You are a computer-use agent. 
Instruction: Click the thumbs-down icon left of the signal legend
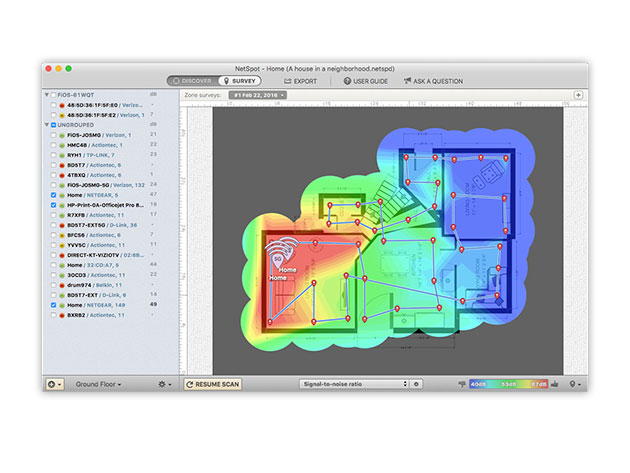tap(461, 384)
